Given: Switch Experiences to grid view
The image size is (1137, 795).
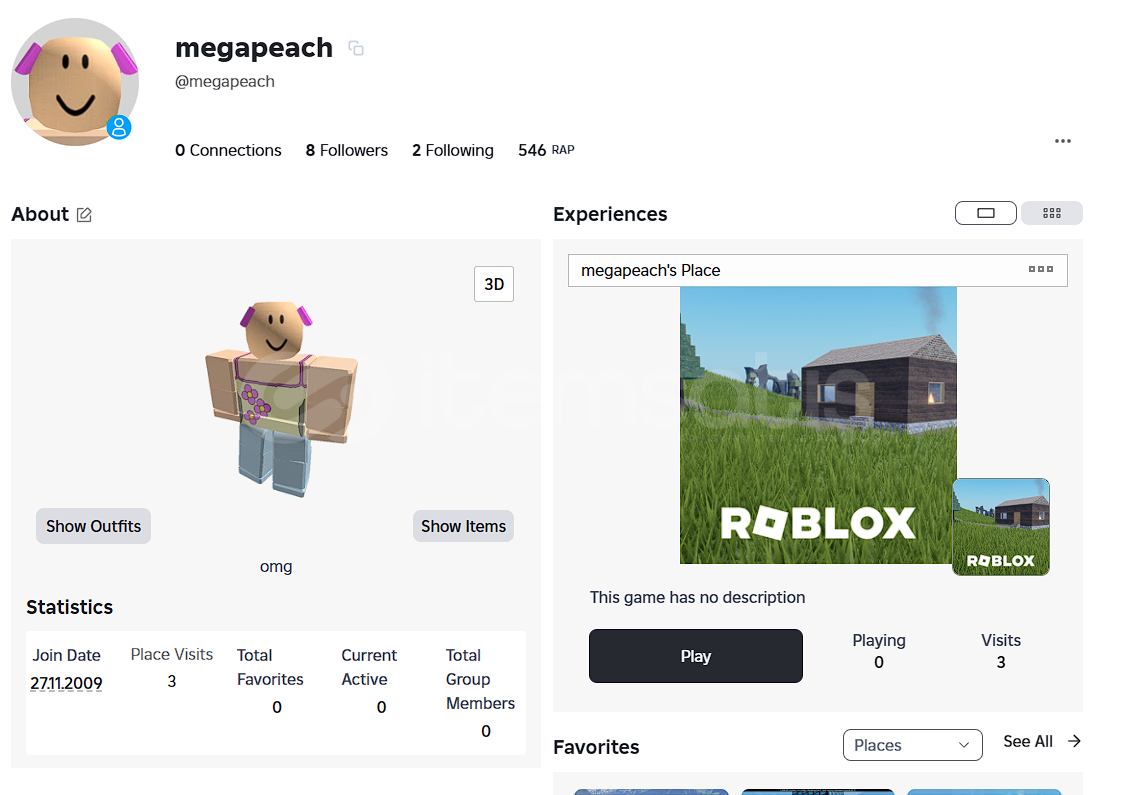Looking at the screenshot, I should 1051,213.
